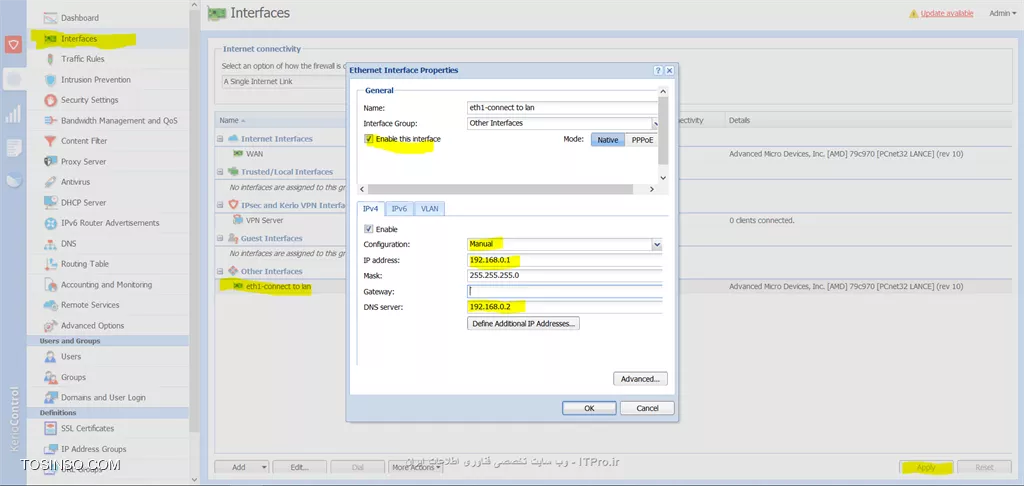Click the help question mark in dialog title
This screenshot has height=486, width=1024.
658,70
